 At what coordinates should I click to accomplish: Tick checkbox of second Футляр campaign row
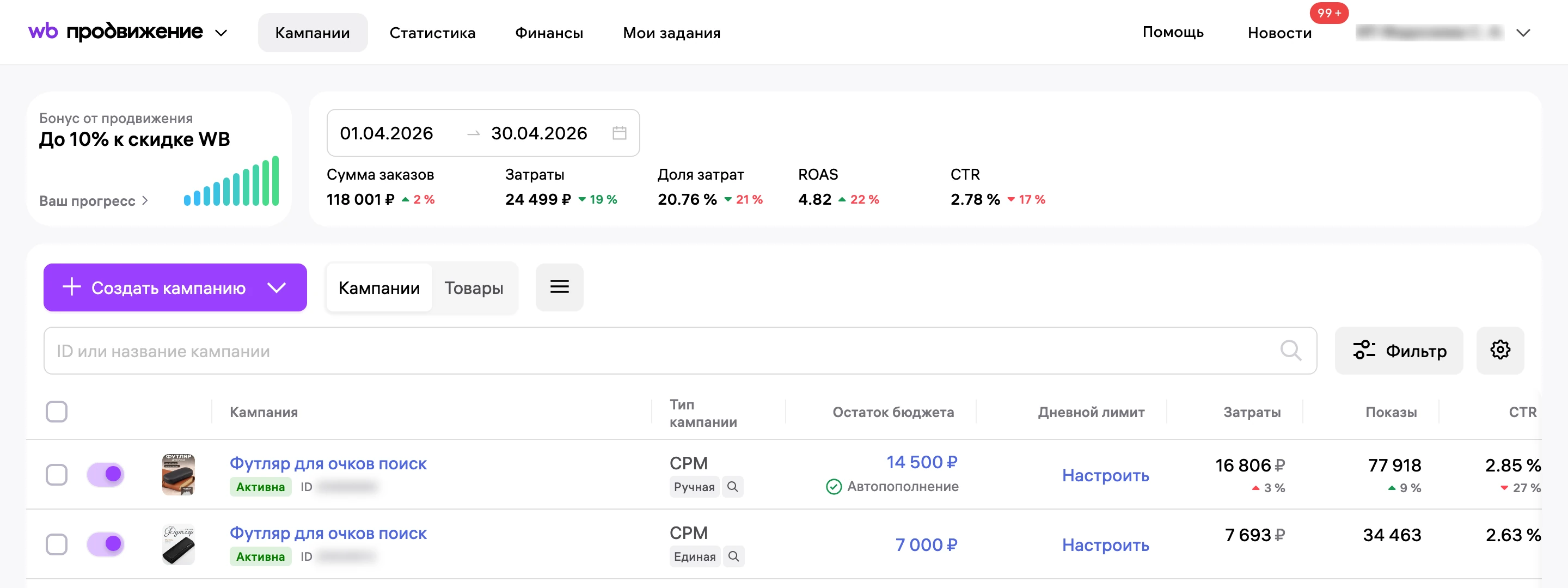(57, 544)
